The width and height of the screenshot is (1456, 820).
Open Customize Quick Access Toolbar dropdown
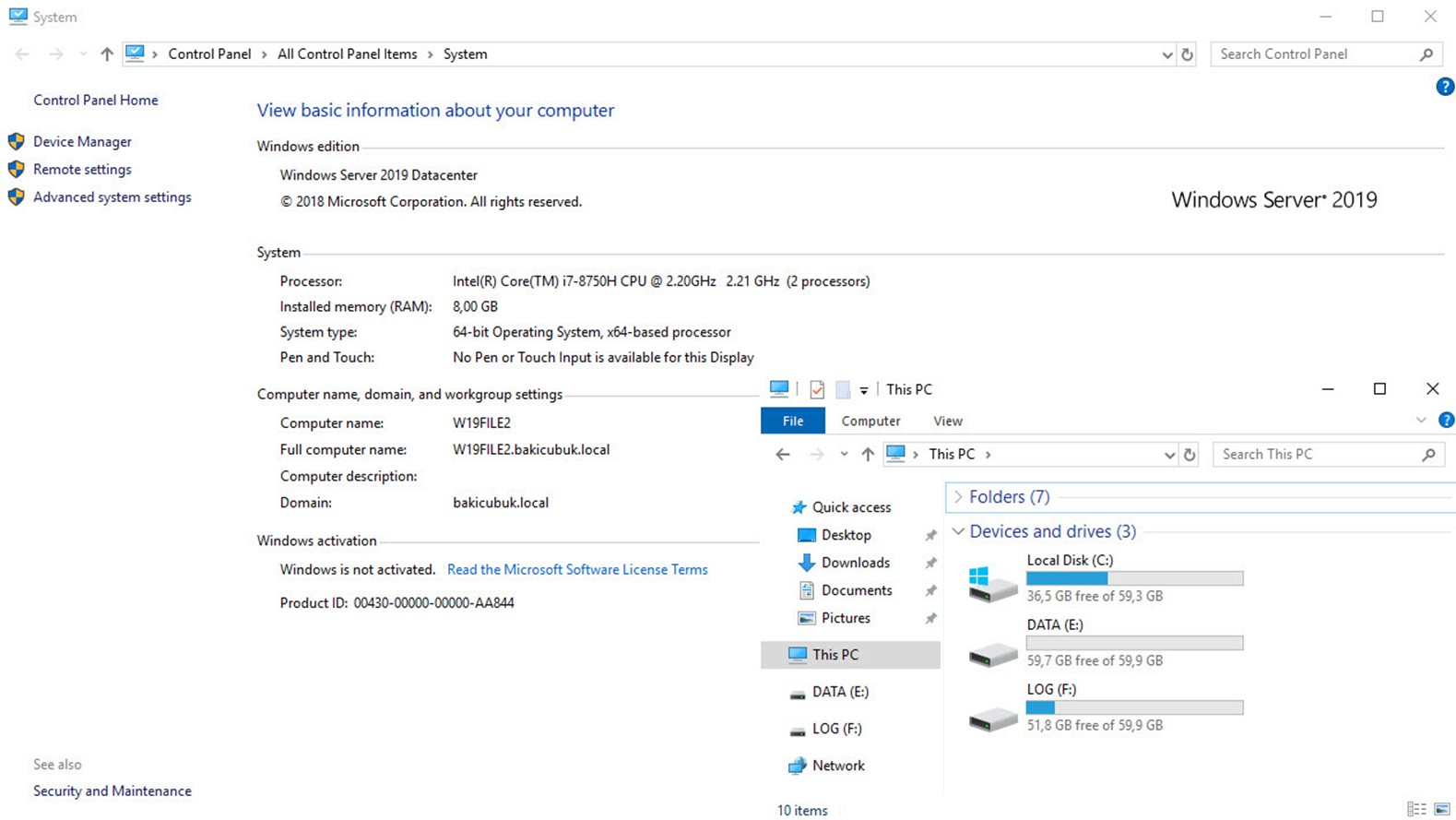click(863, 390)
